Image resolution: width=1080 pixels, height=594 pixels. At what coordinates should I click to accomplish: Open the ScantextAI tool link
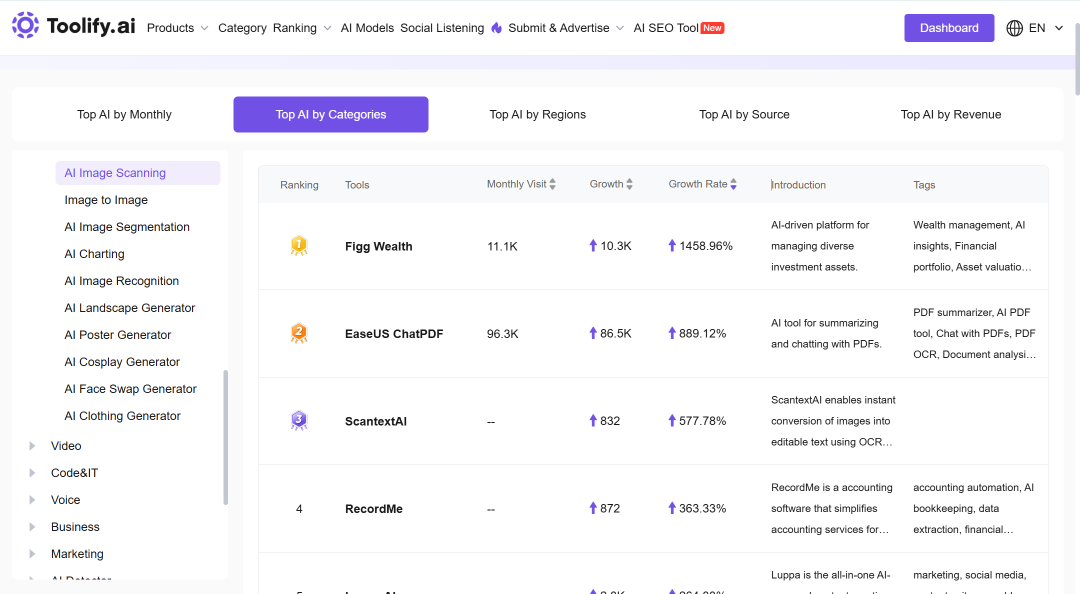[x=376, y=422]
